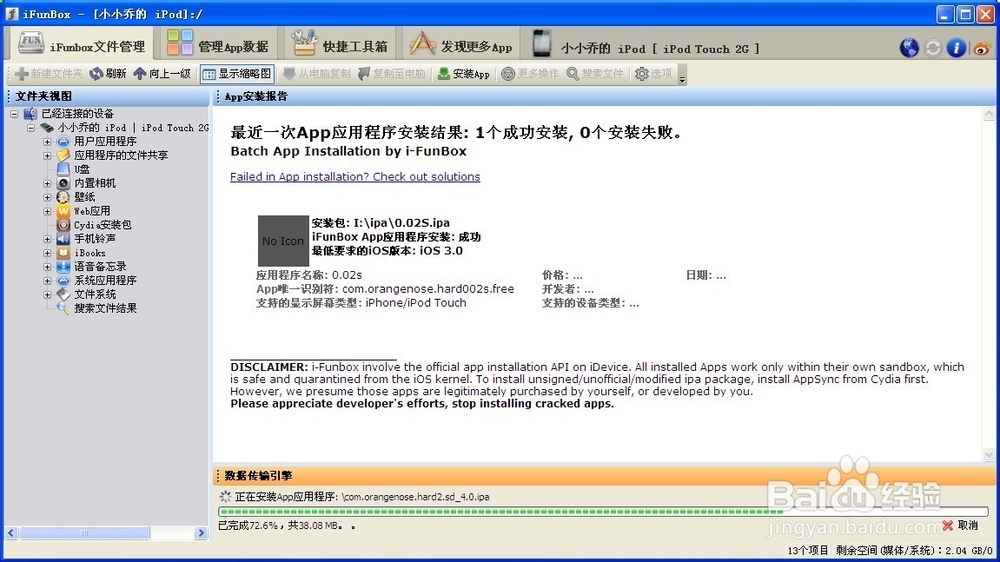The width and height of the screenshot is (1000, 562).
Task: Select 语音备忘录 tree item
Action: 99,267
